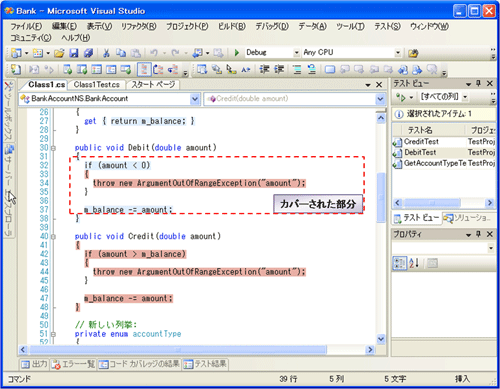Screen dimensions: 500x389
Task: Close the Properties panel
Action: [489, 234]
